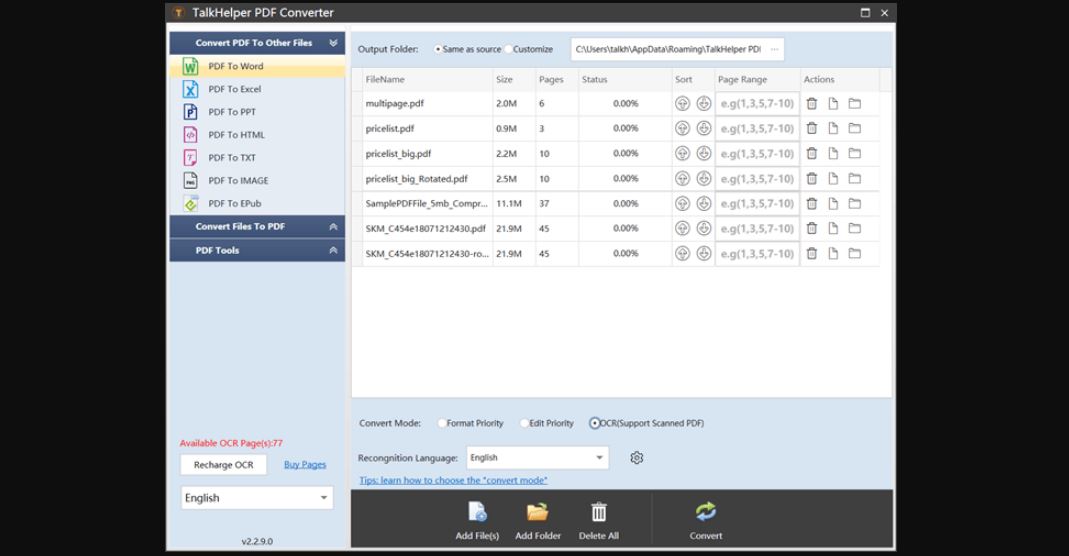Screen dimensions: 1069x556
Task: Open interface language dropdown showing English
Action: click(x=257, y=498)
